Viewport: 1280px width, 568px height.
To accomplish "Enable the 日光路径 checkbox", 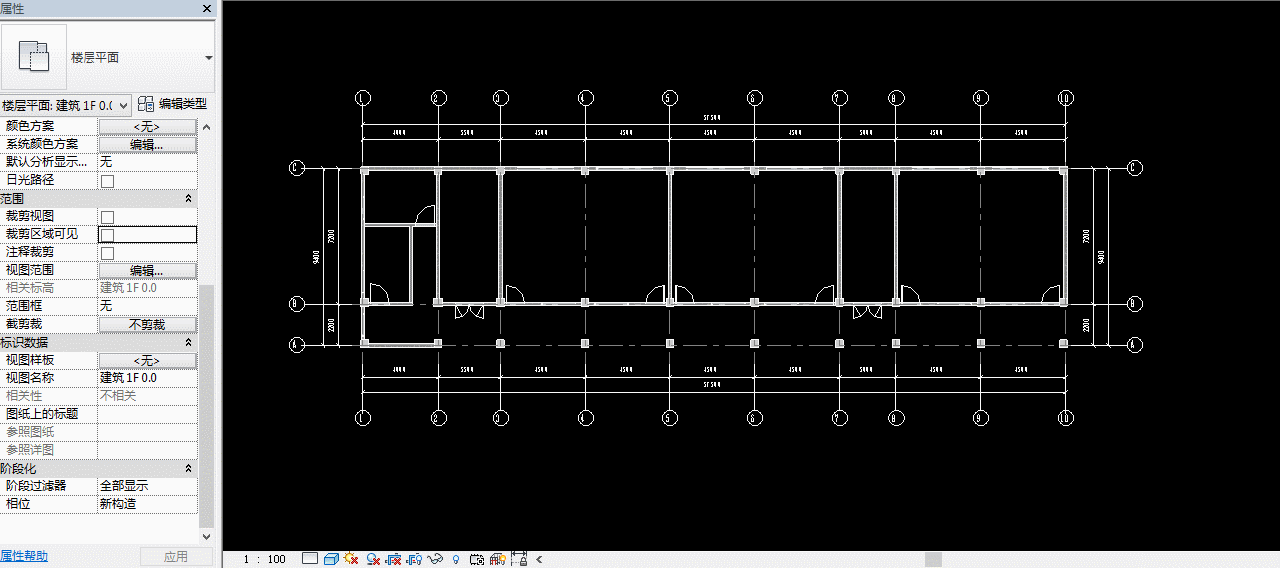I will point(107,181).
